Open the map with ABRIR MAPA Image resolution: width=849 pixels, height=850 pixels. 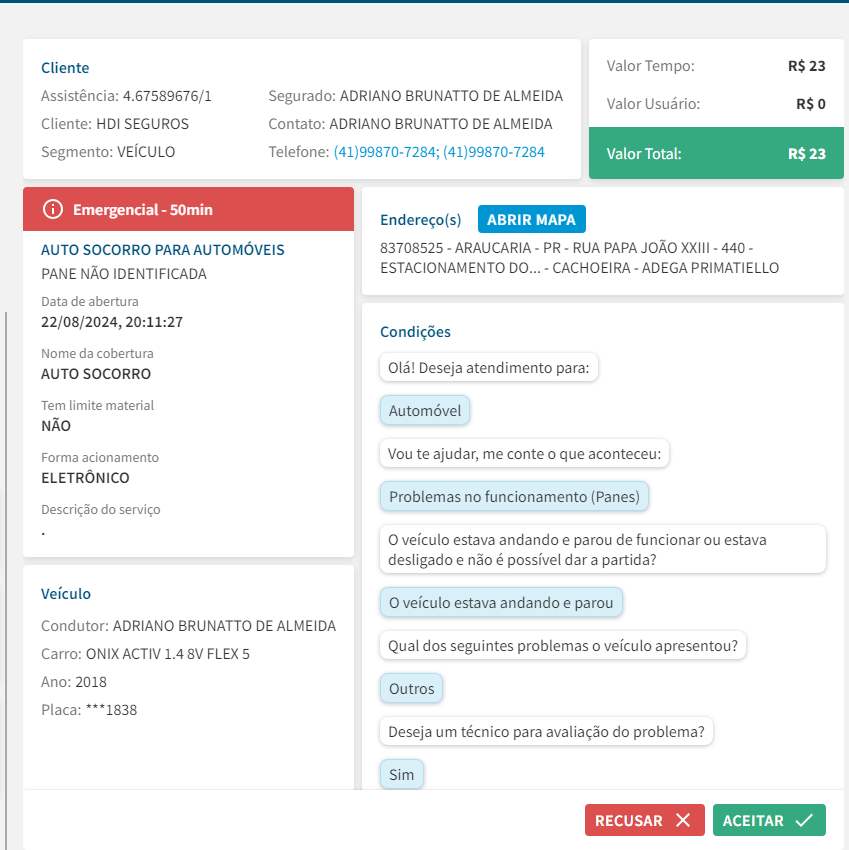(x=531, y=219)
